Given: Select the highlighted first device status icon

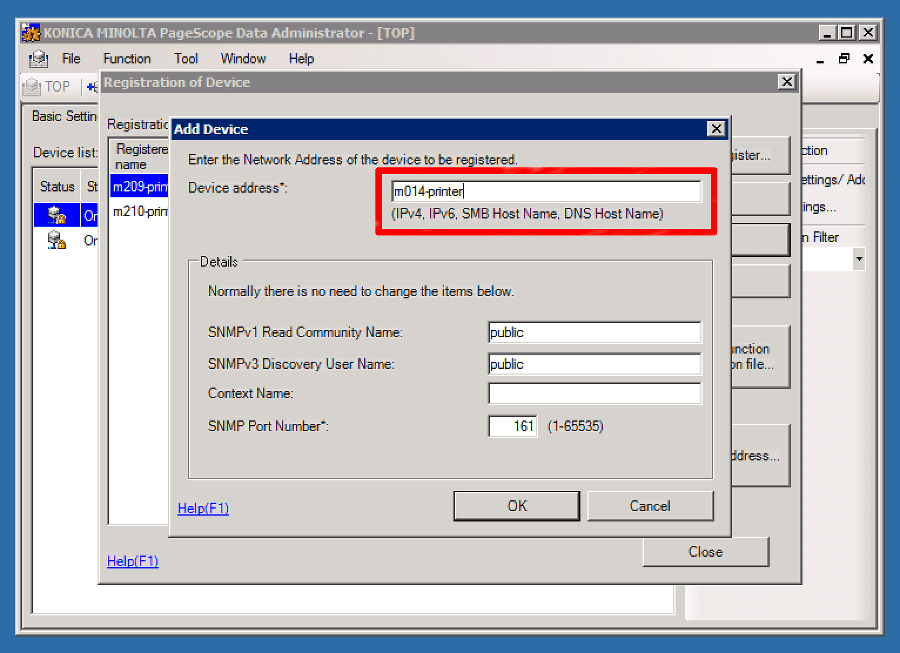Looking at the screenshot, I should click(56, 215).
